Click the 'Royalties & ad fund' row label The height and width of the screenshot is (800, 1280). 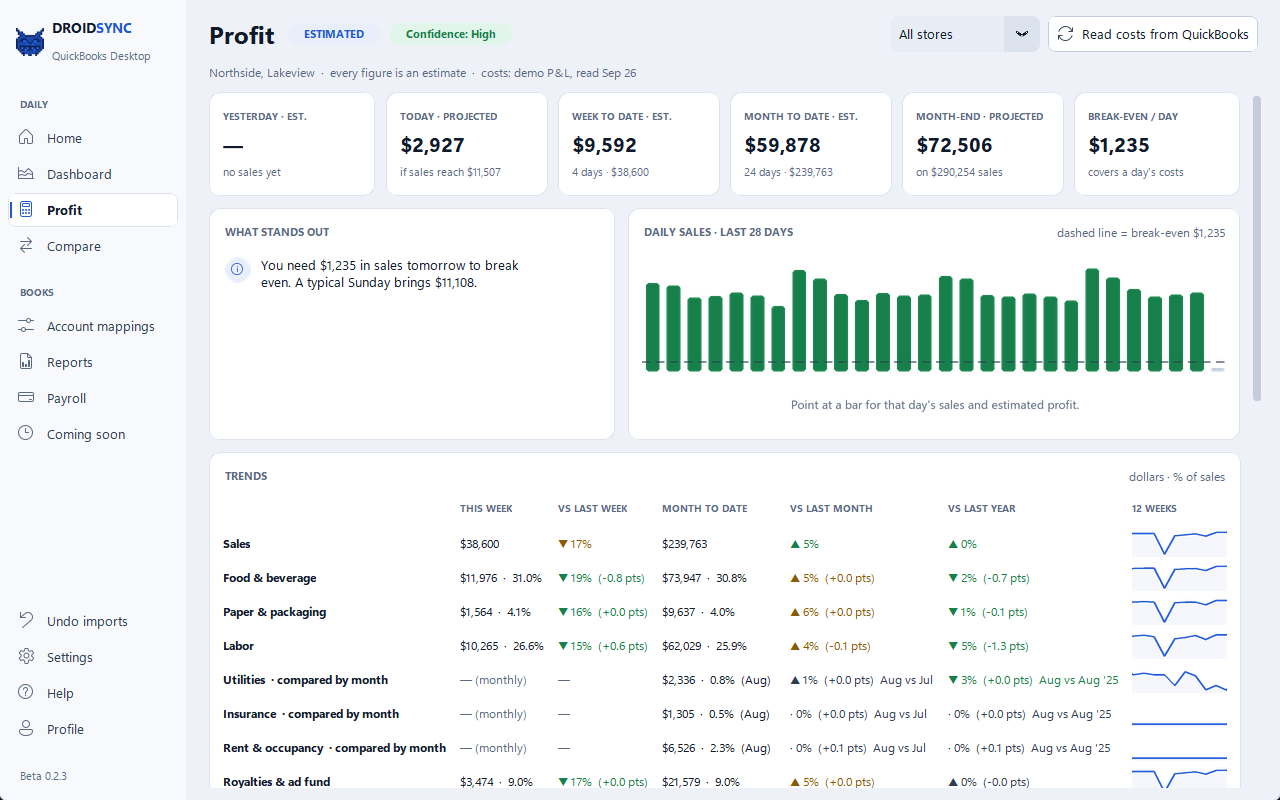pyautogui.click(x=277, y=782)
